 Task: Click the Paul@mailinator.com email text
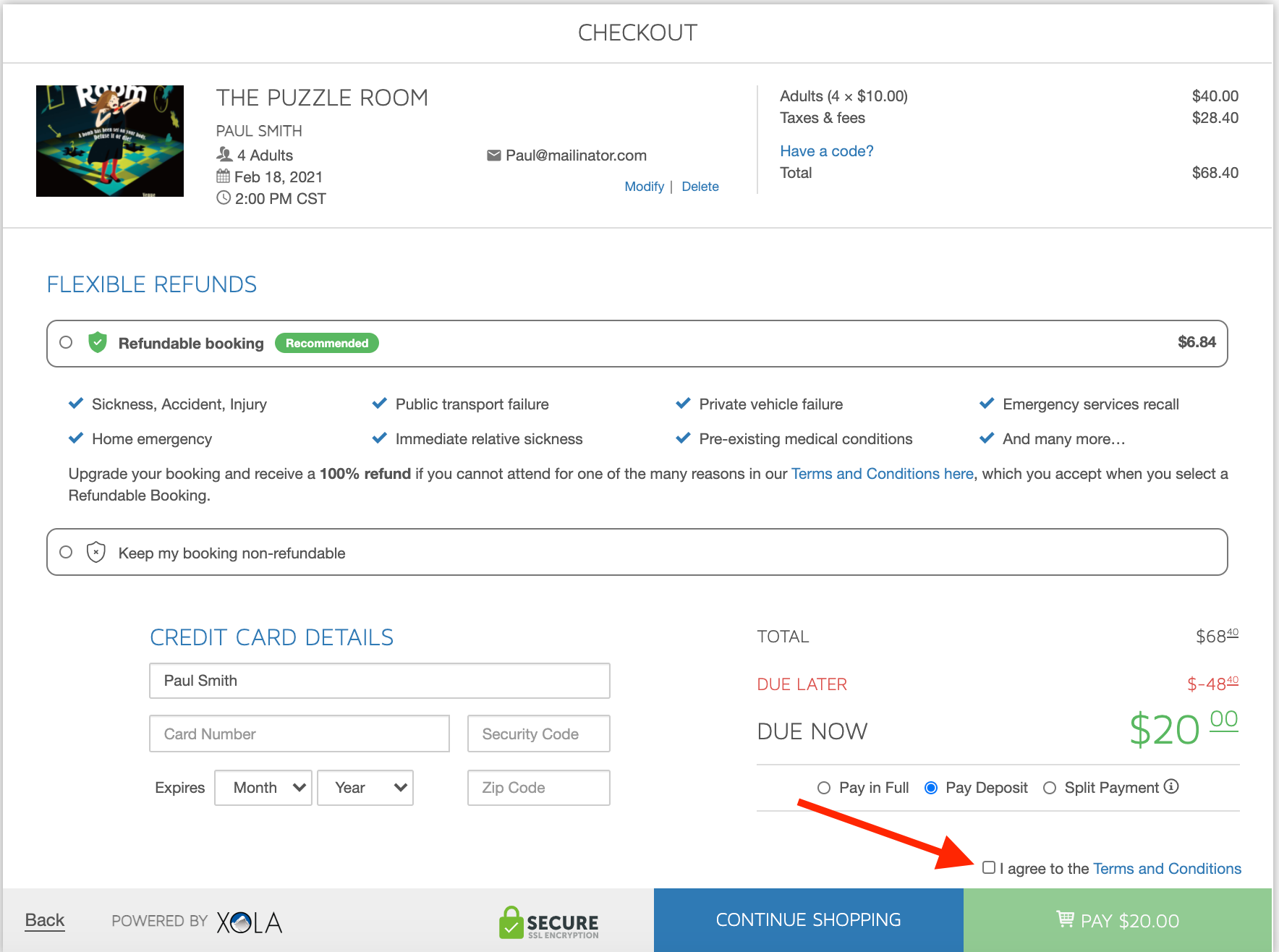tap(576, 156)
